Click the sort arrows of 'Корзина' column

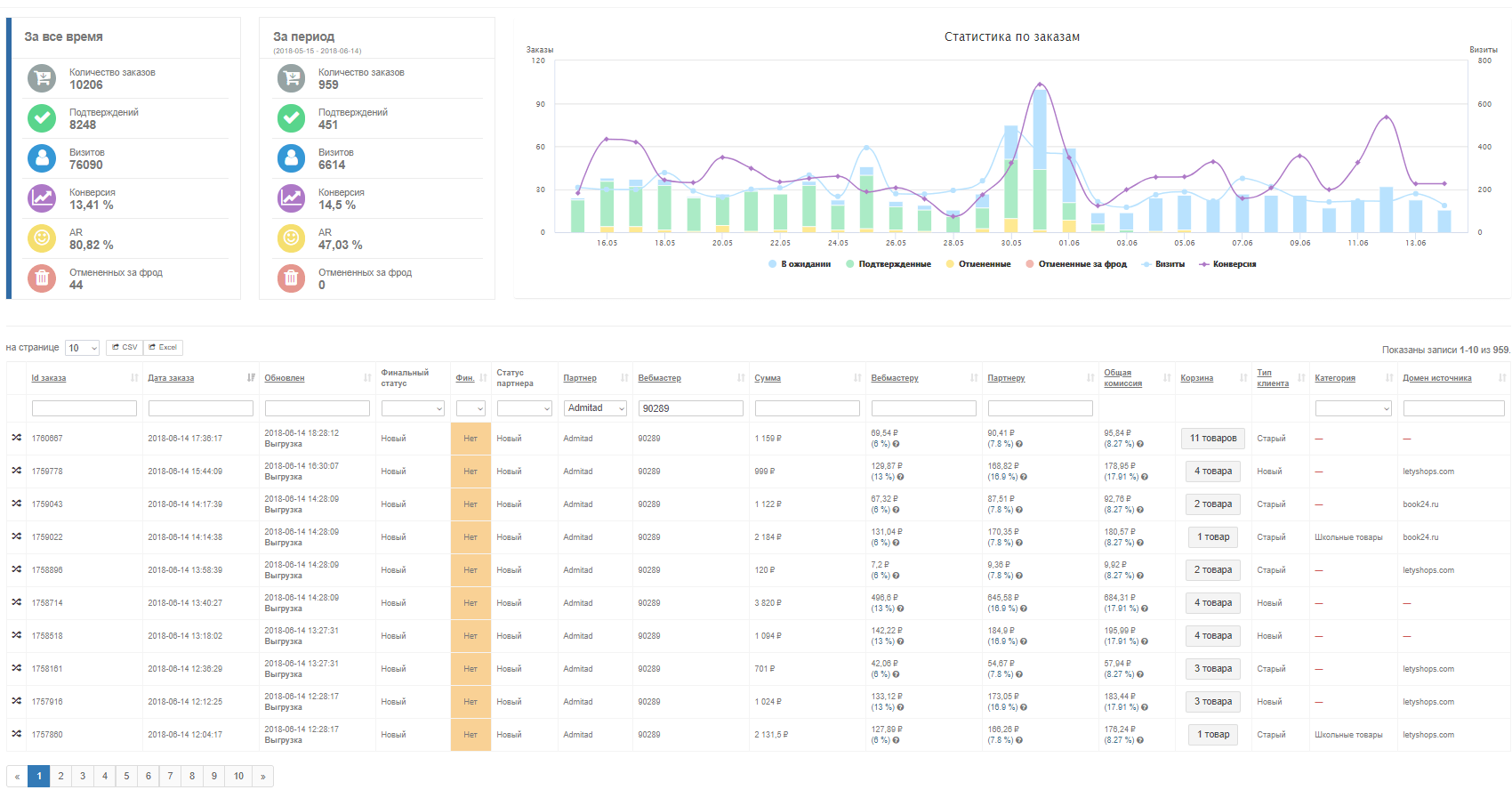coord(1243,378)
